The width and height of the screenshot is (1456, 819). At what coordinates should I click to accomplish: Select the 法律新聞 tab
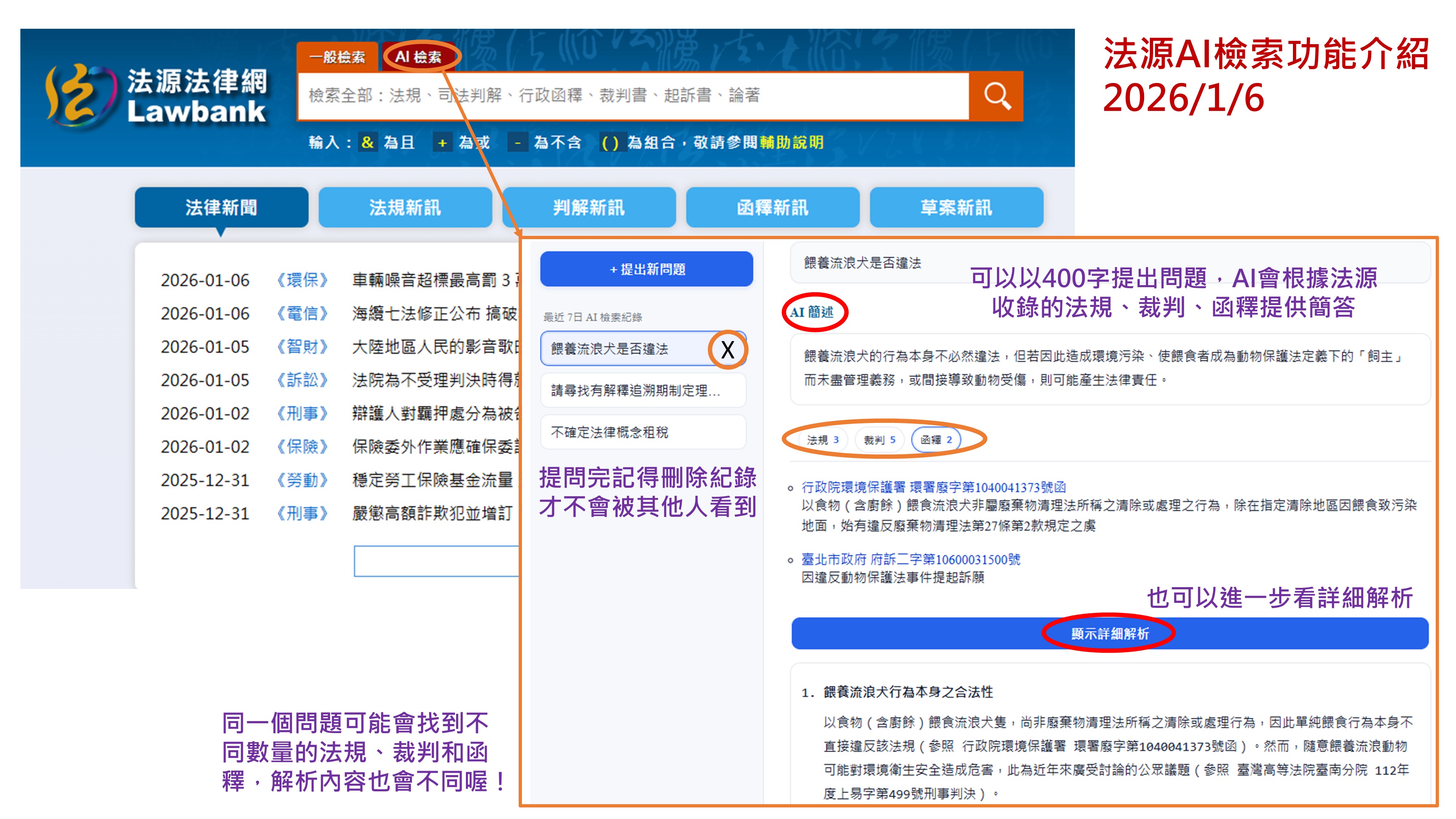click(221, 207)
